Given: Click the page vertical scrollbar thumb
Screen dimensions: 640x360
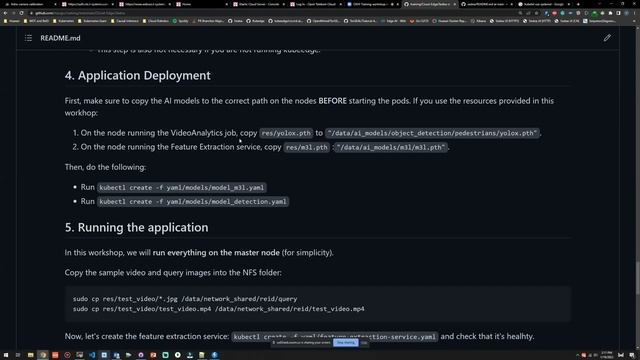Looking at the screenshot, I should [x=637, y=278].
